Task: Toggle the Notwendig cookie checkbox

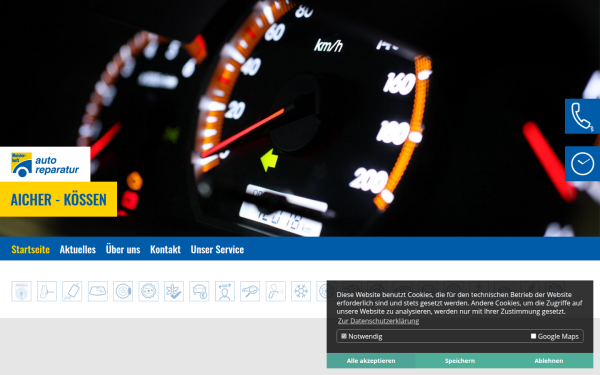Action: coord(344,336)
